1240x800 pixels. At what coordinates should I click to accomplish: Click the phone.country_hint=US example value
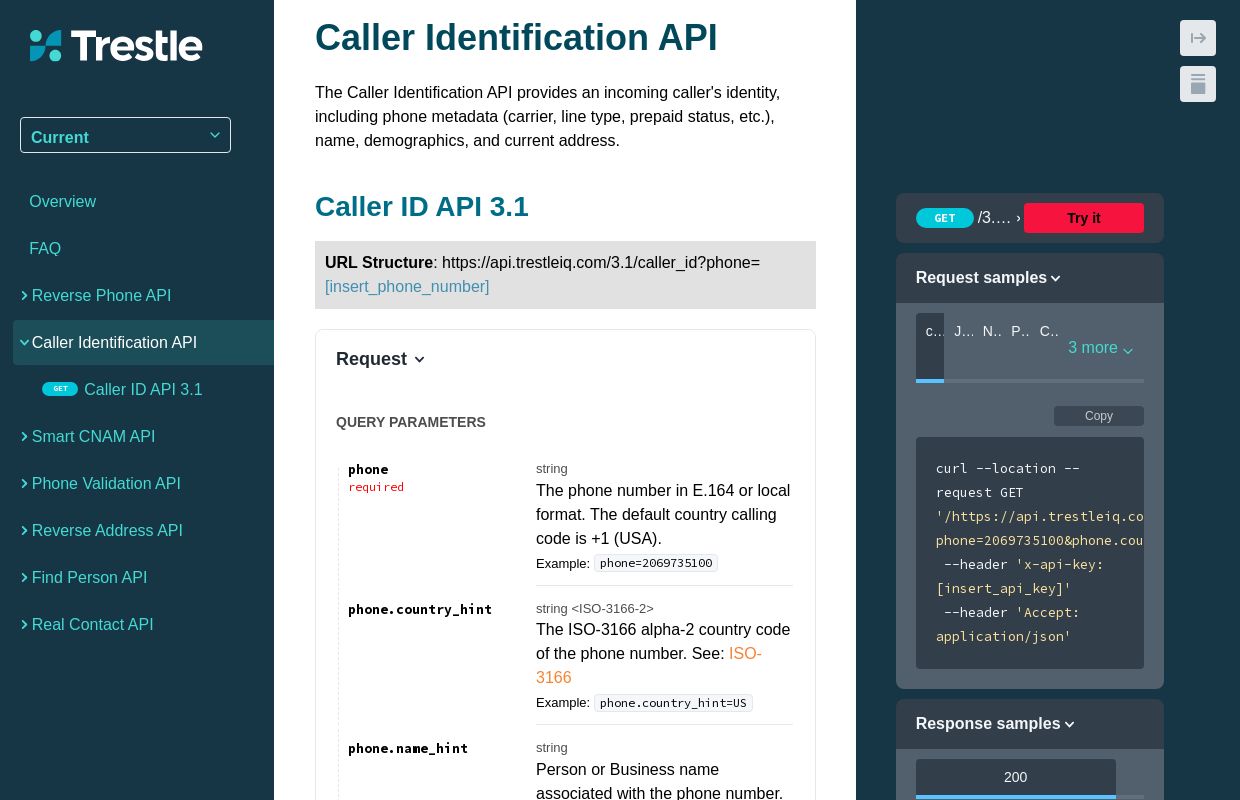tap(673, 703)
